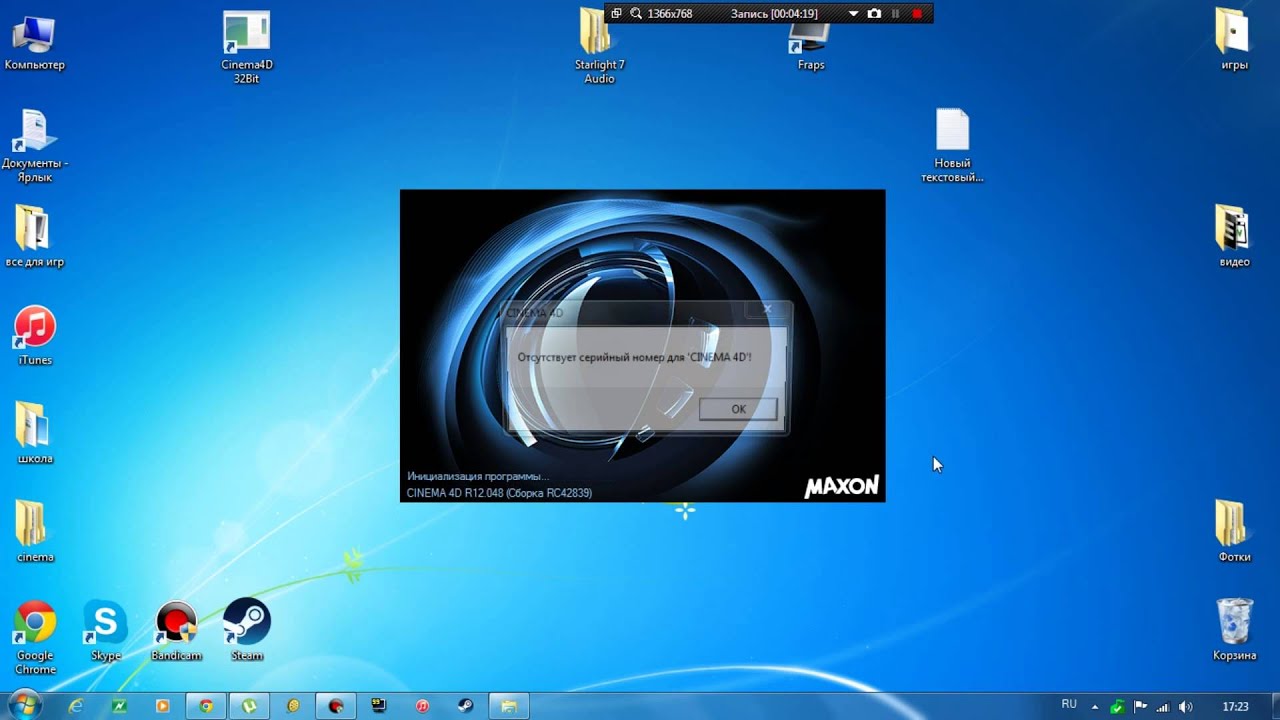This screenshot has height=720, width=1280.
Task: Select the Cinema4D 32Bit desktop shortcut
Action: point(247,48)
